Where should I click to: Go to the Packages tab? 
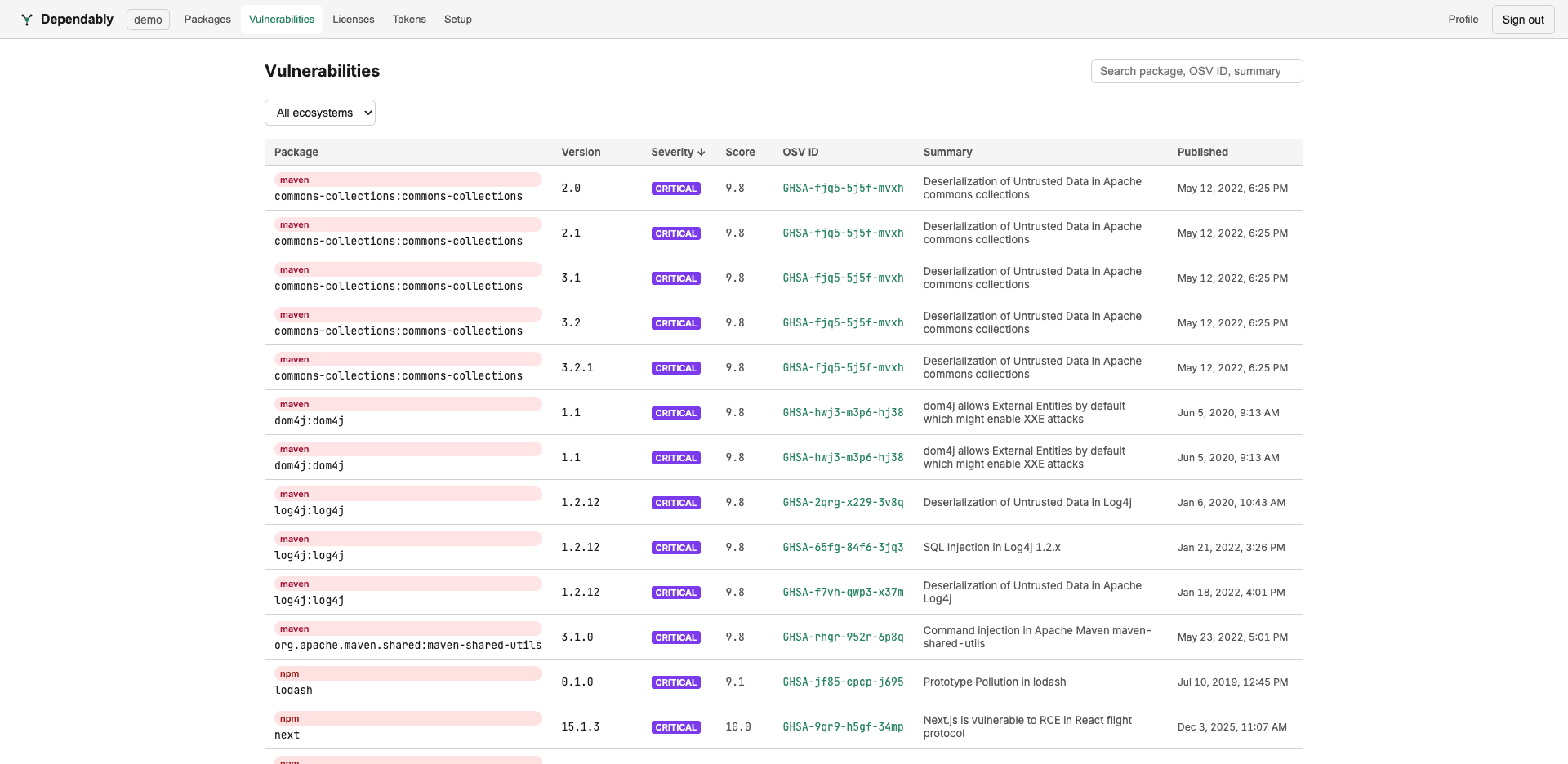click(207, 20)
